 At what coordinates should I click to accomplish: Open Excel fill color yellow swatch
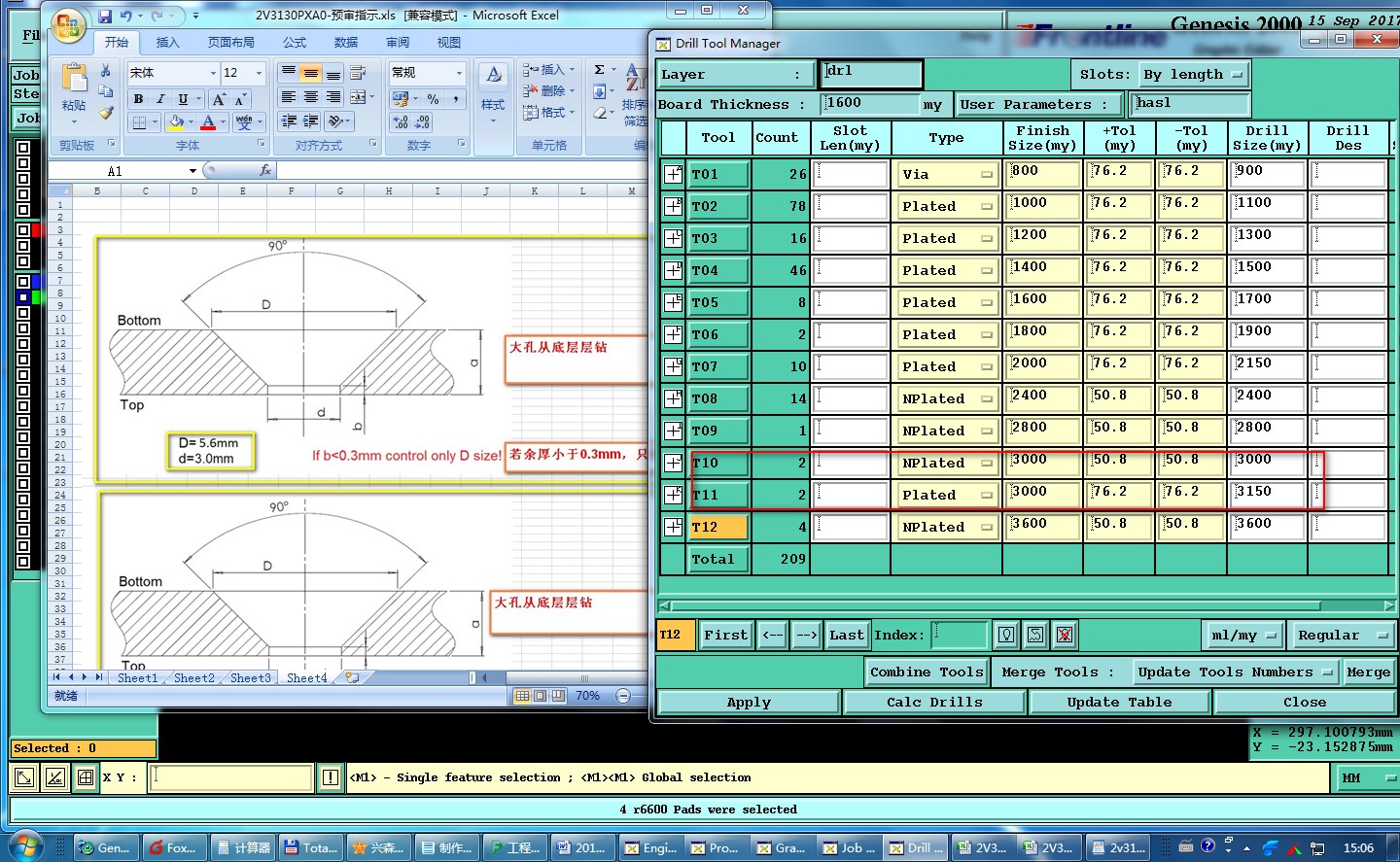[x=175, y=122]
